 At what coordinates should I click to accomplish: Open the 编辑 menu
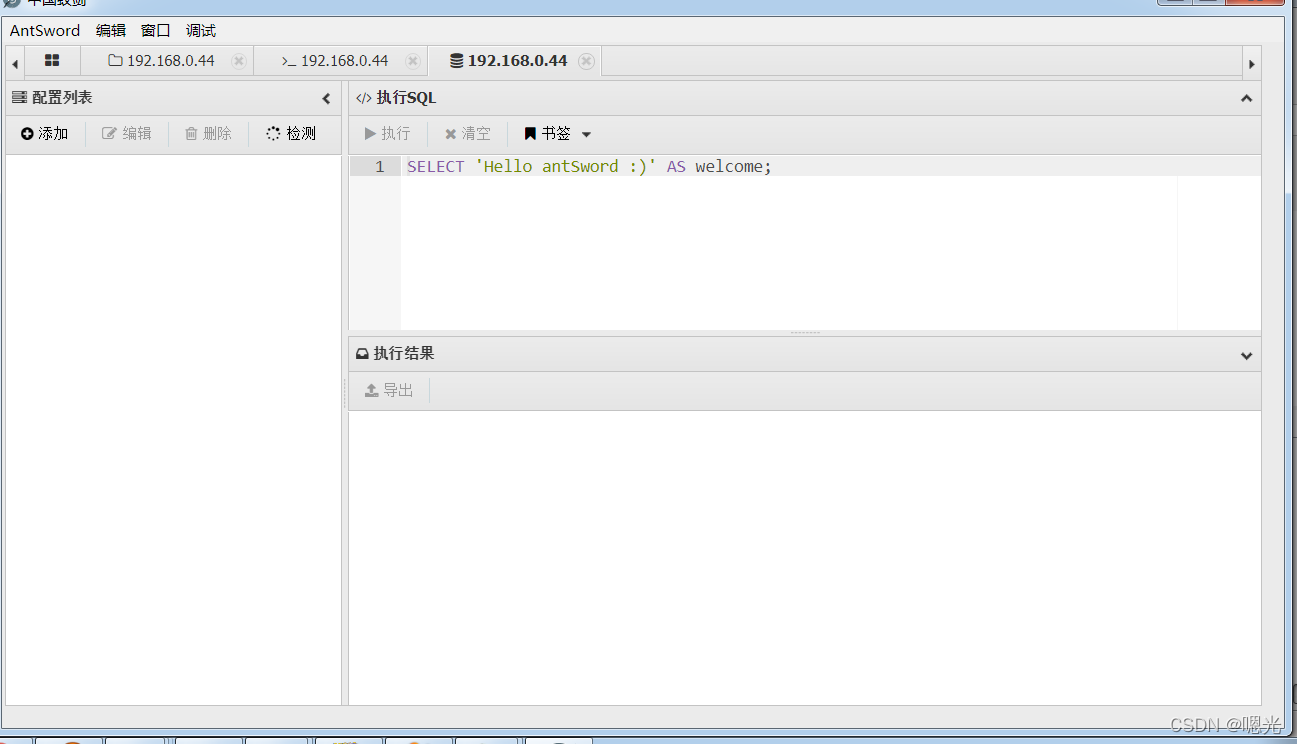click(111, 31)
